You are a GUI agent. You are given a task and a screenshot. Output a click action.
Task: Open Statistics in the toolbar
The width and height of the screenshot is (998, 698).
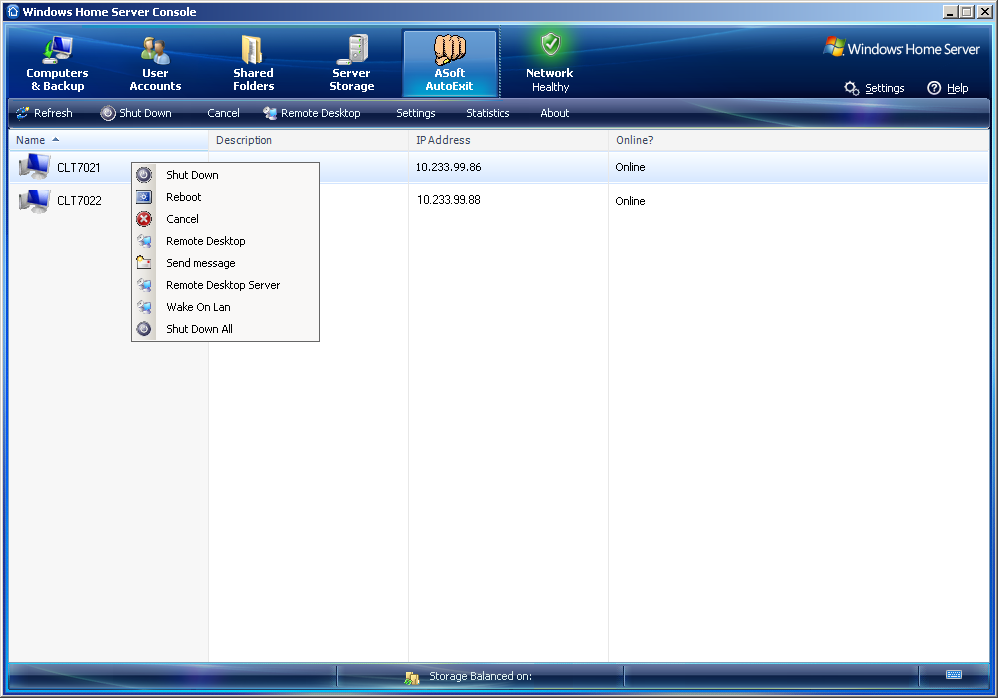pos(488,113)
